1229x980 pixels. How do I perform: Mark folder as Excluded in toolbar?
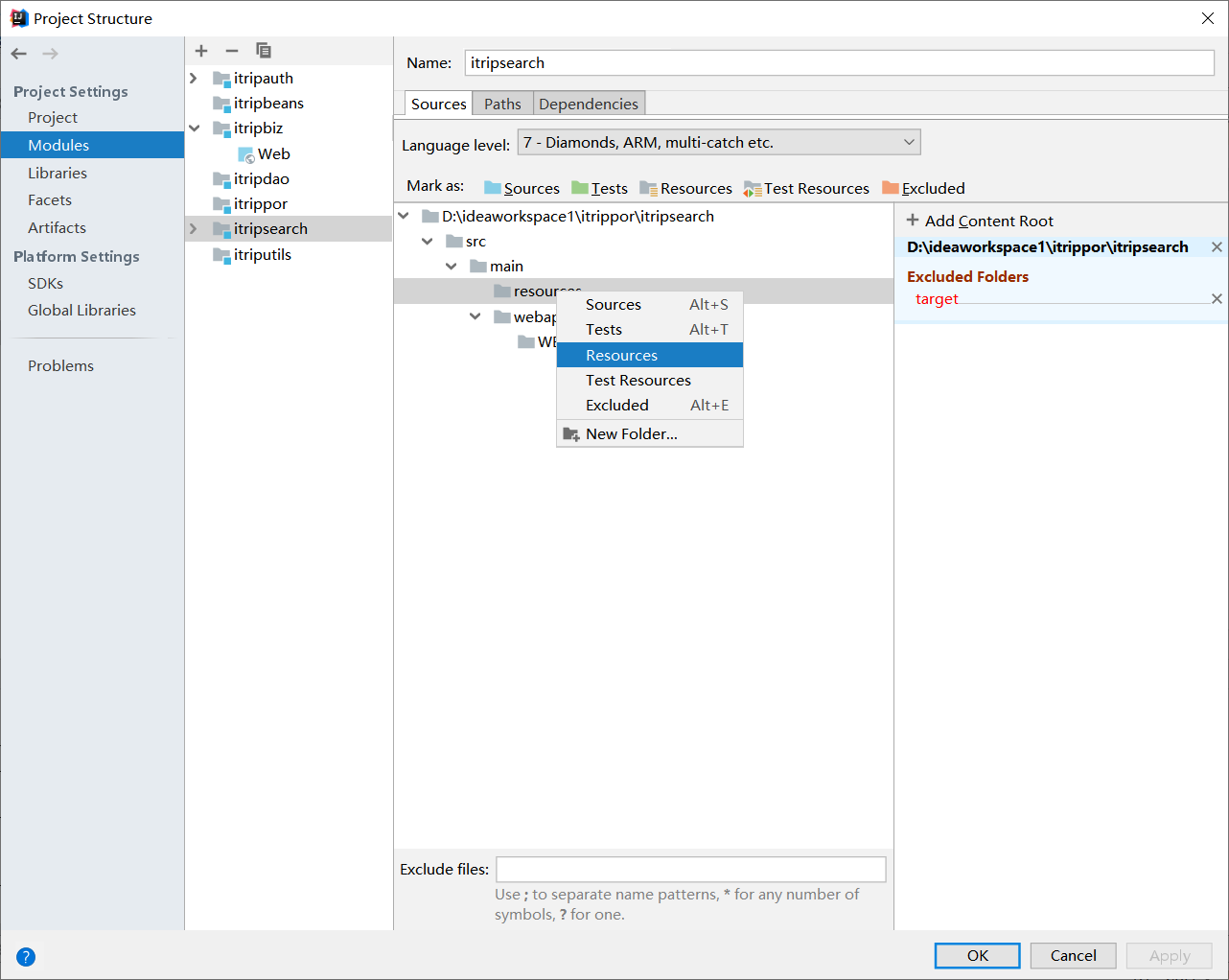coord(923,188)
